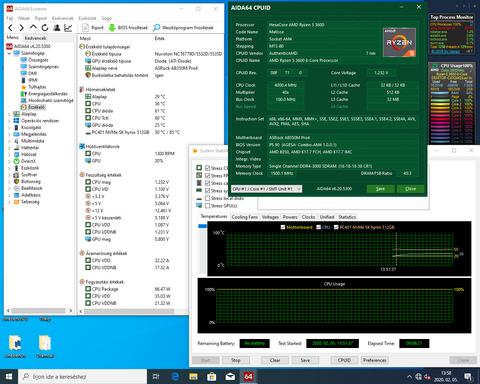Open the Mail app from the taskbar
This screenshot has width=480, height=384.
click(230, 377)
